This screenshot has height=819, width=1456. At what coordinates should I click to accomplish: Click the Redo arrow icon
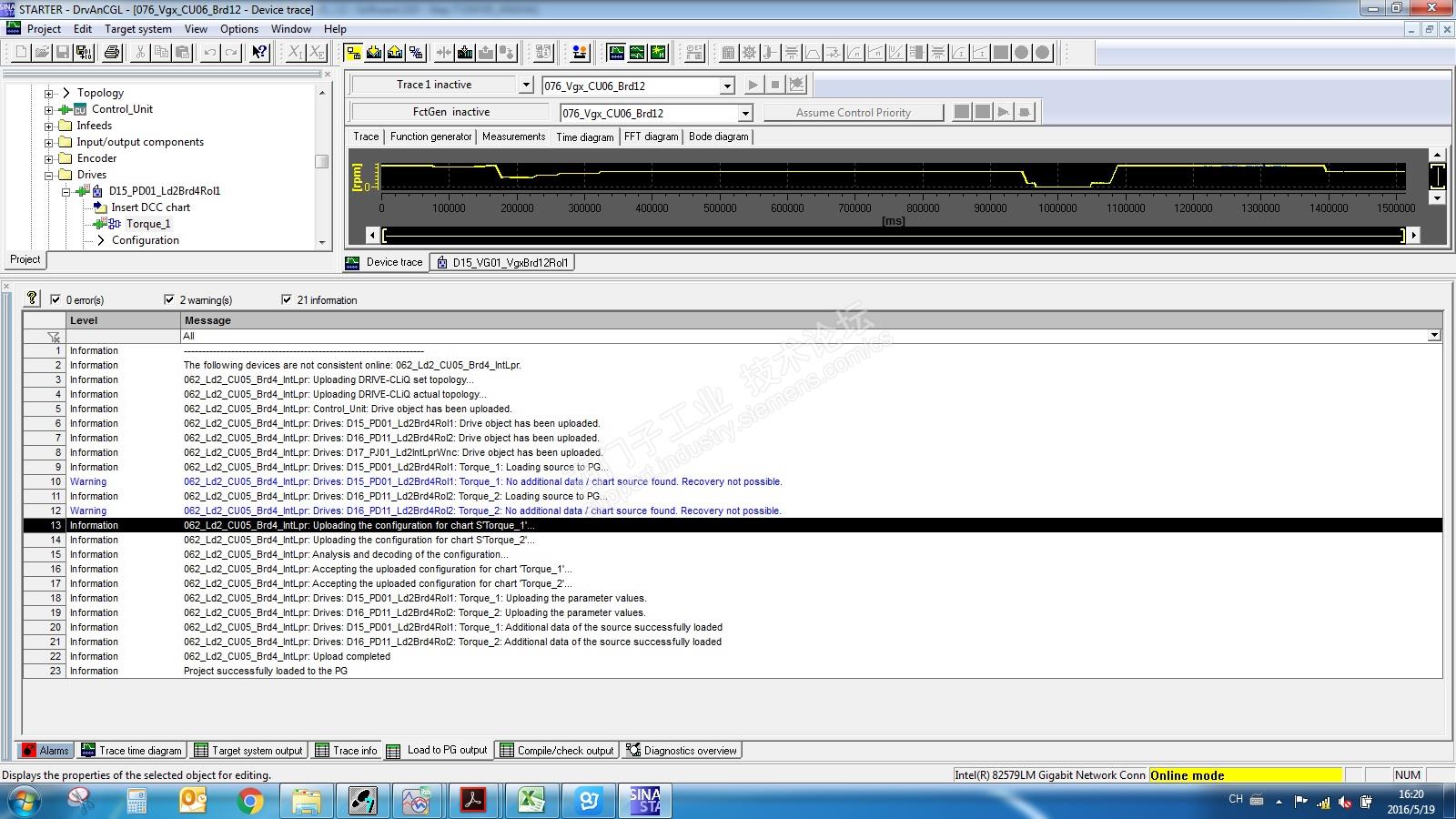[x=231, y=53]
